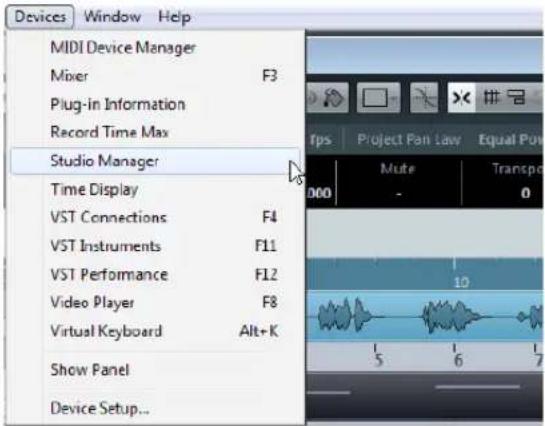Toggle the snap to zero crossing icon
The height and width of the screenshot is (426, 545).
(424, 98)
